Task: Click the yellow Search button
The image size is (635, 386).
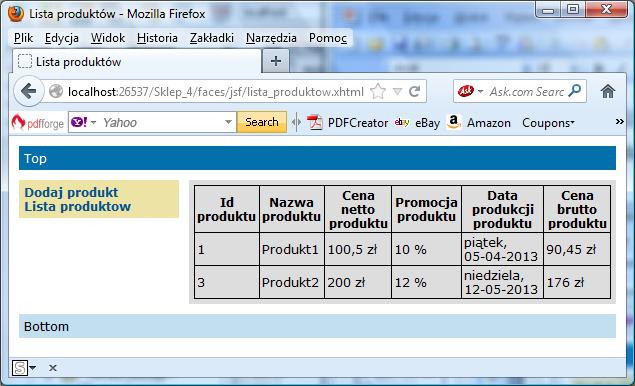Action: 262,122
